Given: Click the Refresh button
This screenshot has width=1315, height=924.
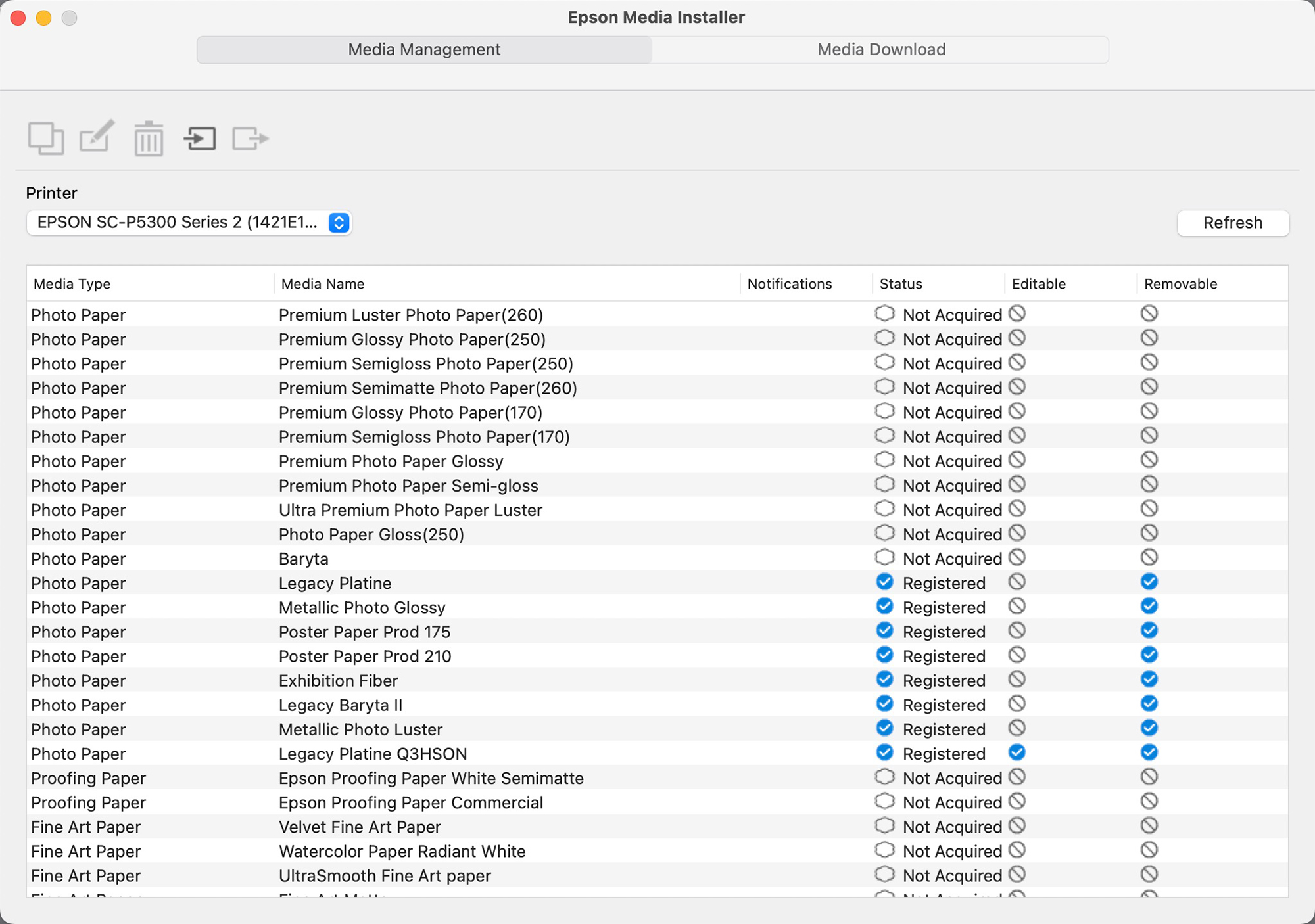Looking at the screenshot, I should tap(1233, 223).
